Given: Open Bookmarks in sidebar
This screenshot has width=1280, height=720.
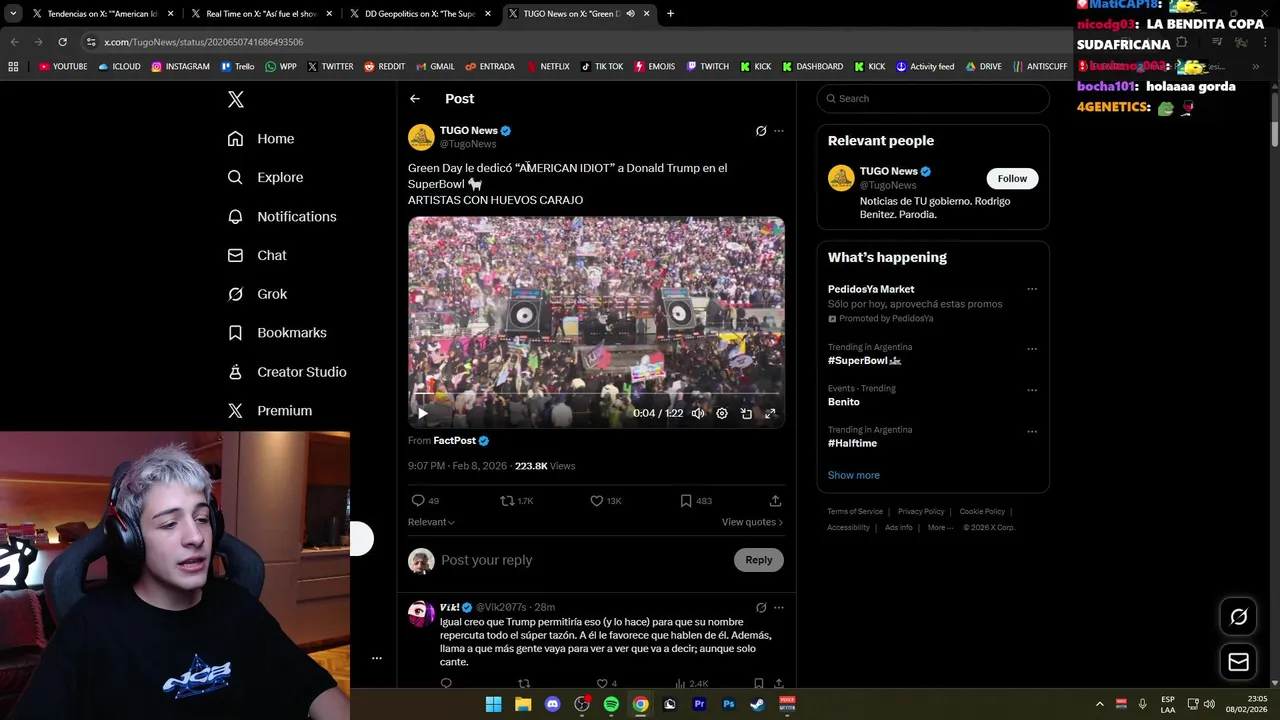Looking at the screenshot, I should coord(277,333).
